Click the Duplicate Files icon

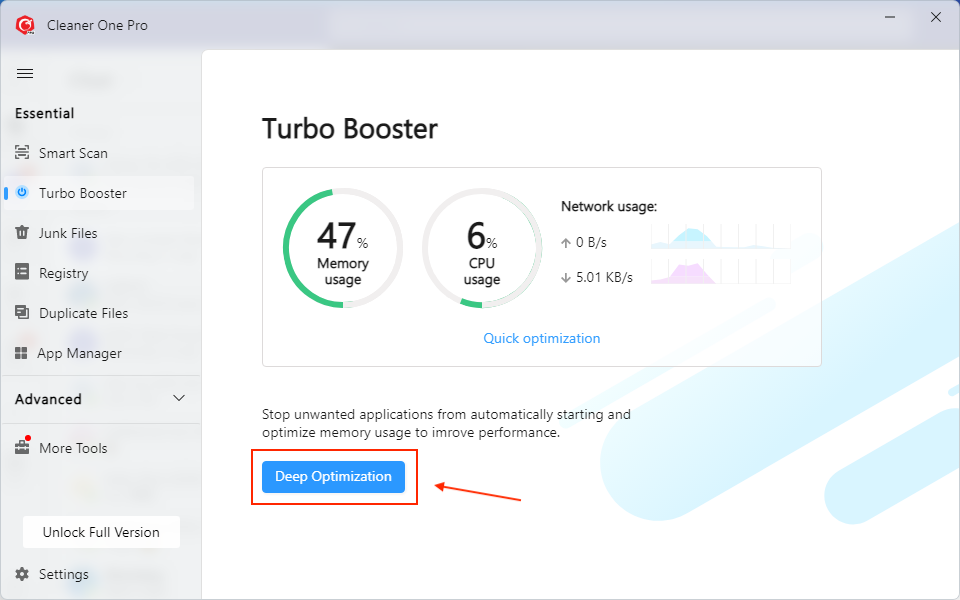[22, 313]
